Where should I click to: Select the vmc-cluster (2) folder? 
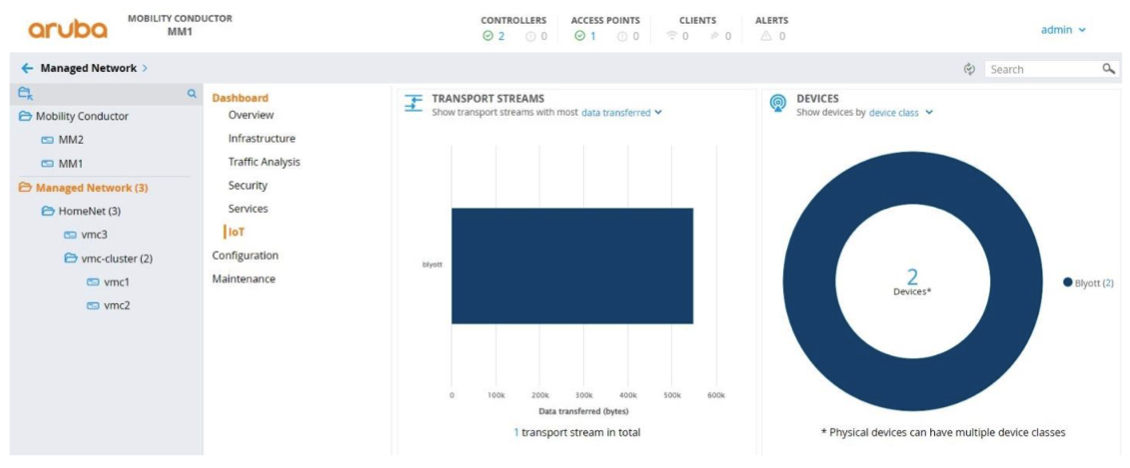(116, 258)
